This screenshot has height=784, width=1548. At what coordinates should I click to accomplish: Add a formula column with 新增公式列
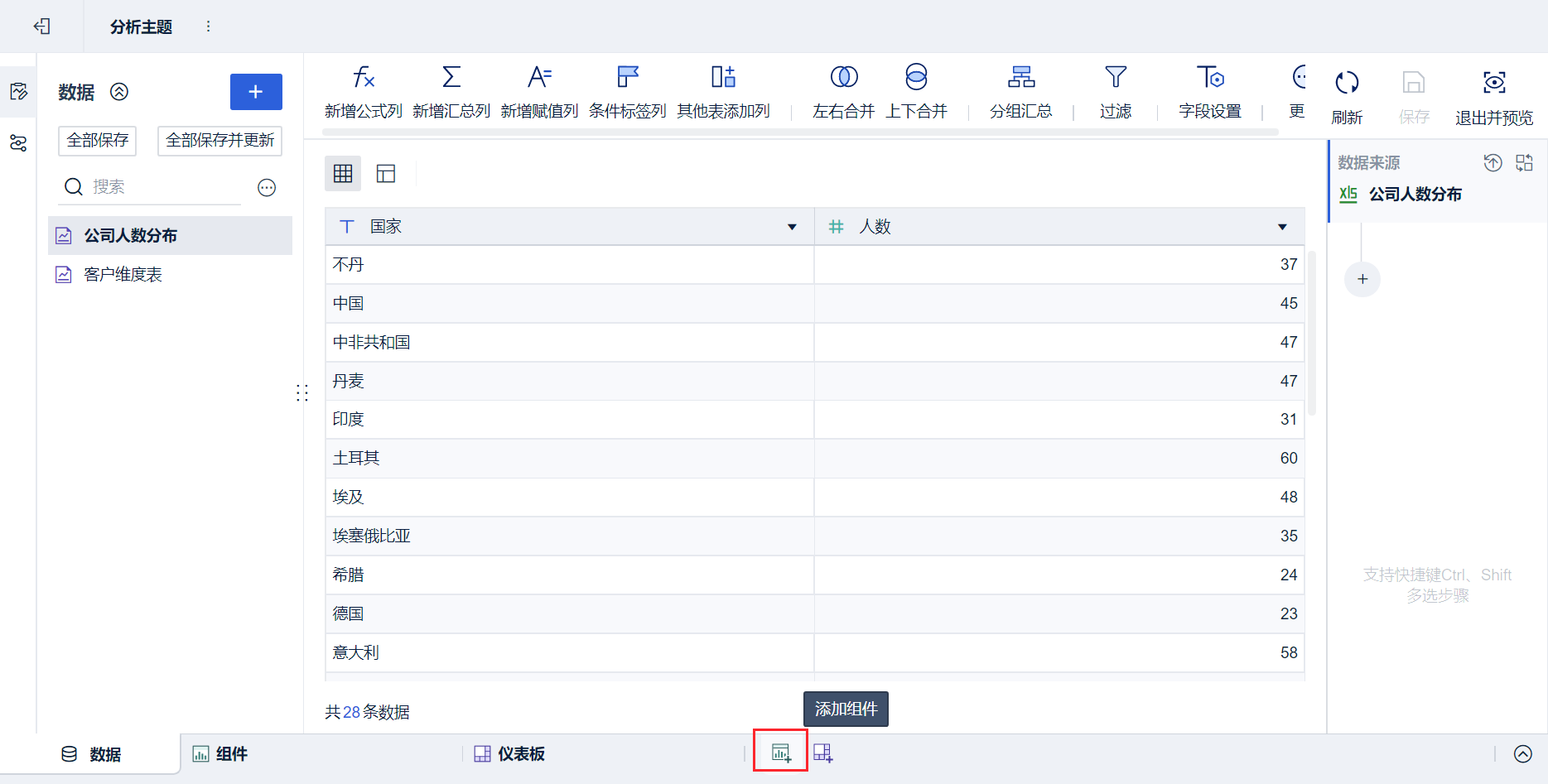(364, 92)
